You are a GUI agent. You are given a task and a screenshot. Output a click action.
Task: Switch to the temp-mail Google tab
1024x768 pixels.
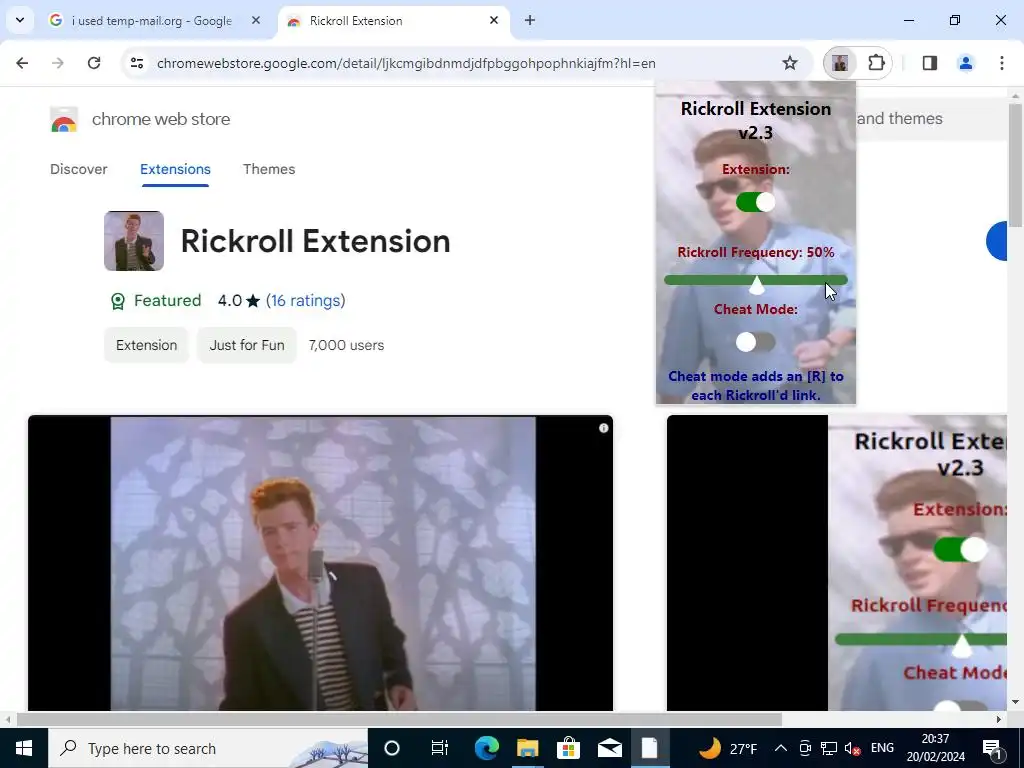(x=154, y=21)
